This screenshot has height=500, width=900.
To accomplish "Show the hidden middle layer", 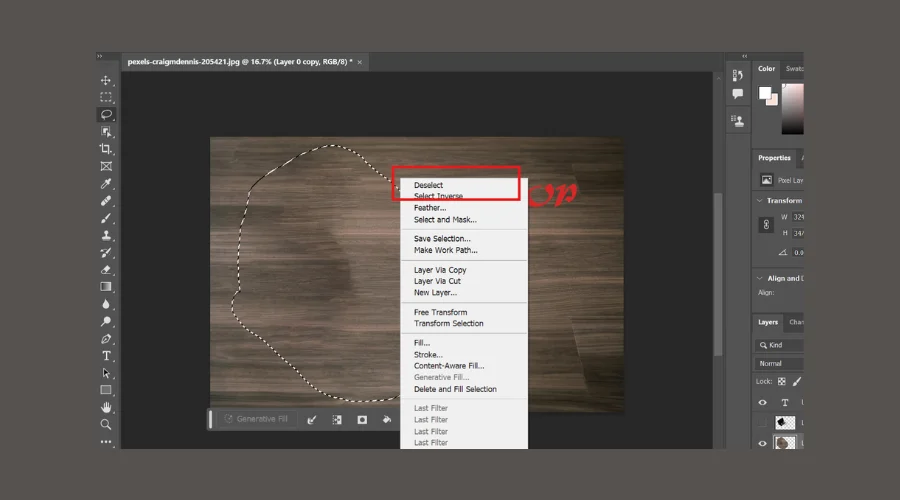I will [762, 423].
